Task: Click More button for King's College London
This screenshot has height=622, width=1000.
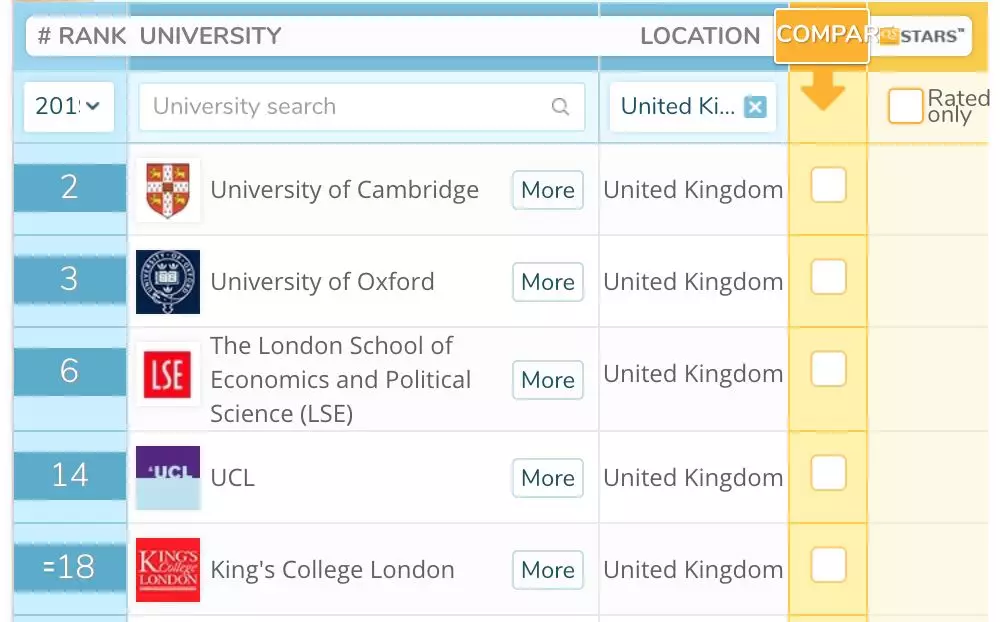Action: [x=548, y=570]
